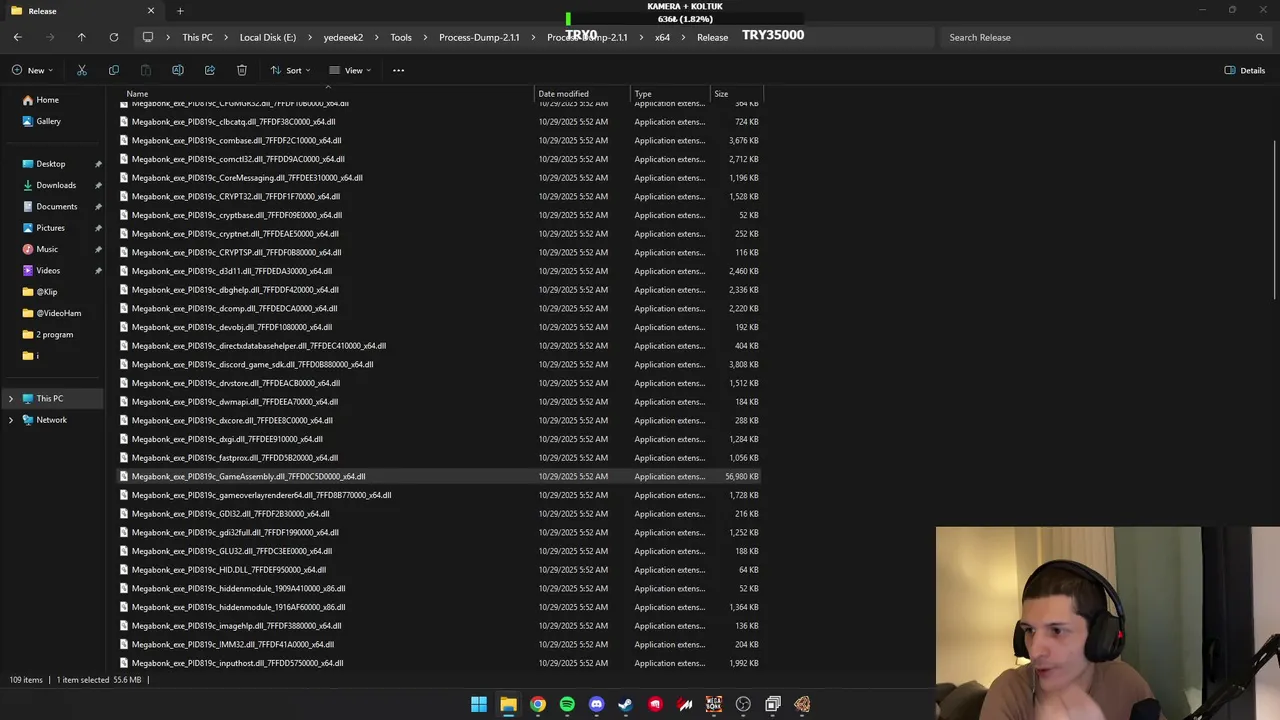Open Videos quick access folder
This screenshot has height=720, width=1280.
click(48, 270)
